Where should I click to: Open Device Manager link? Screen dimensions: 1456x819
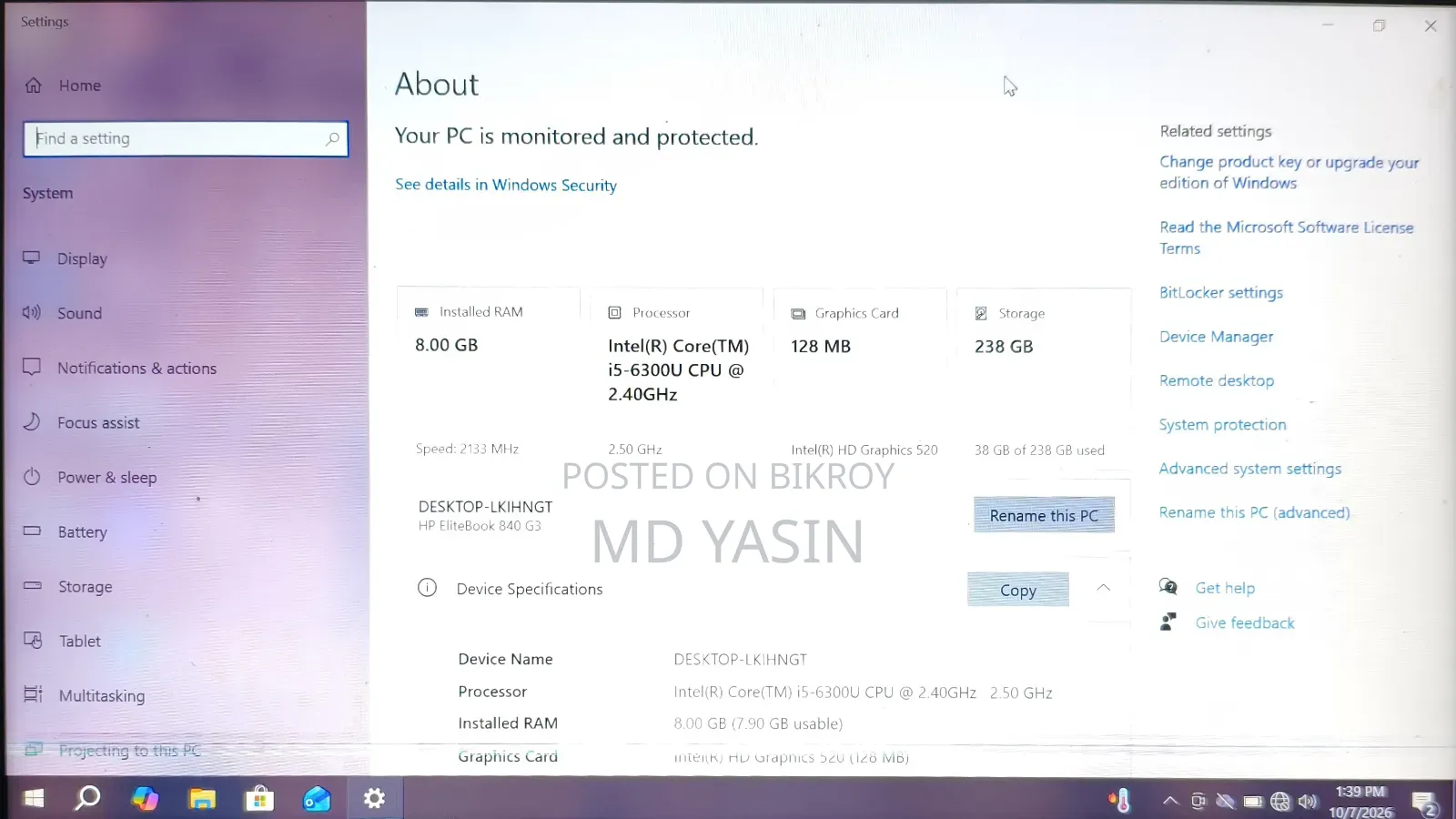coord(1216,337)
